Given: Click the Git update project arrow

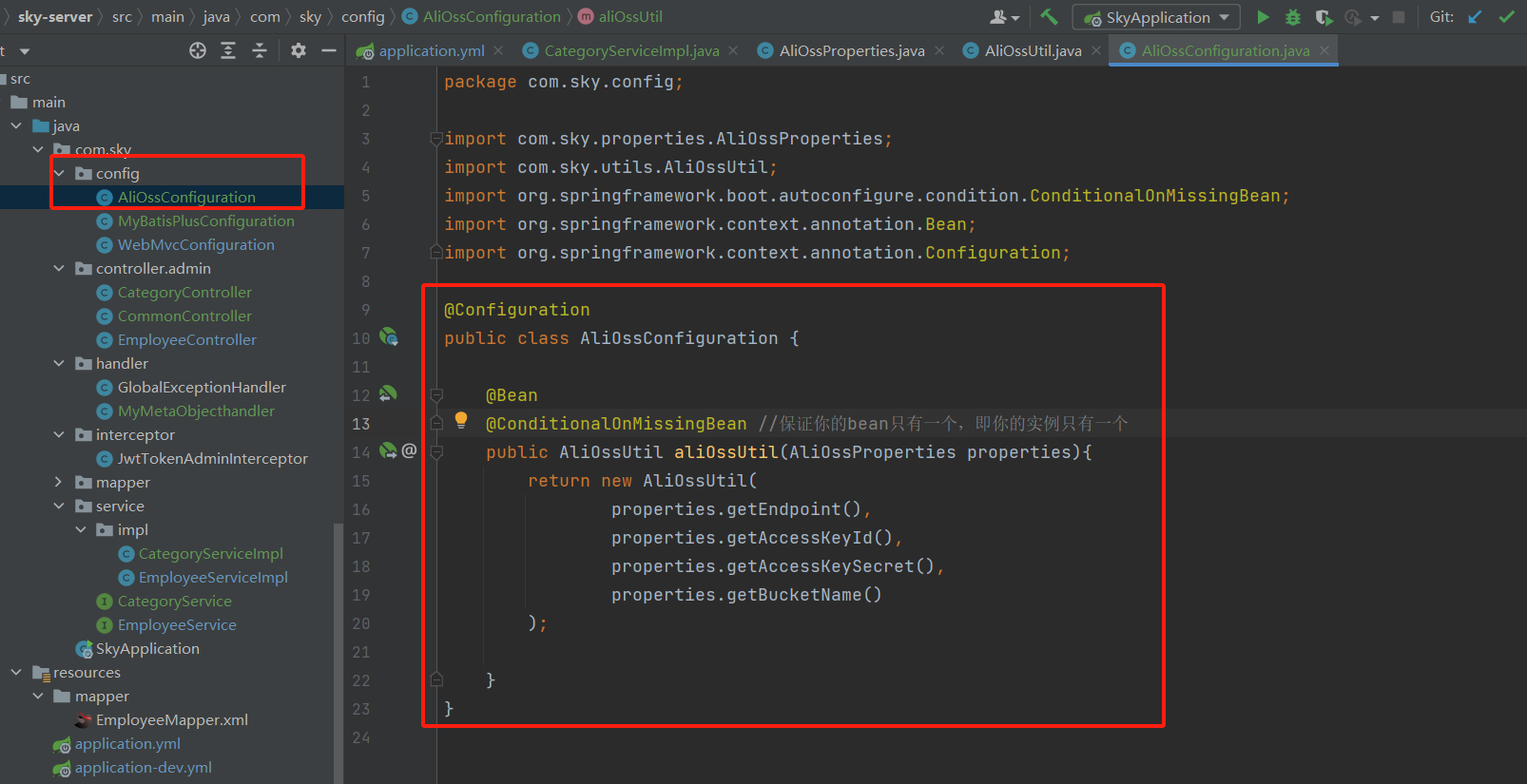Looking at the screenshot, I should pyautogui.click(x=1475, y=17).
